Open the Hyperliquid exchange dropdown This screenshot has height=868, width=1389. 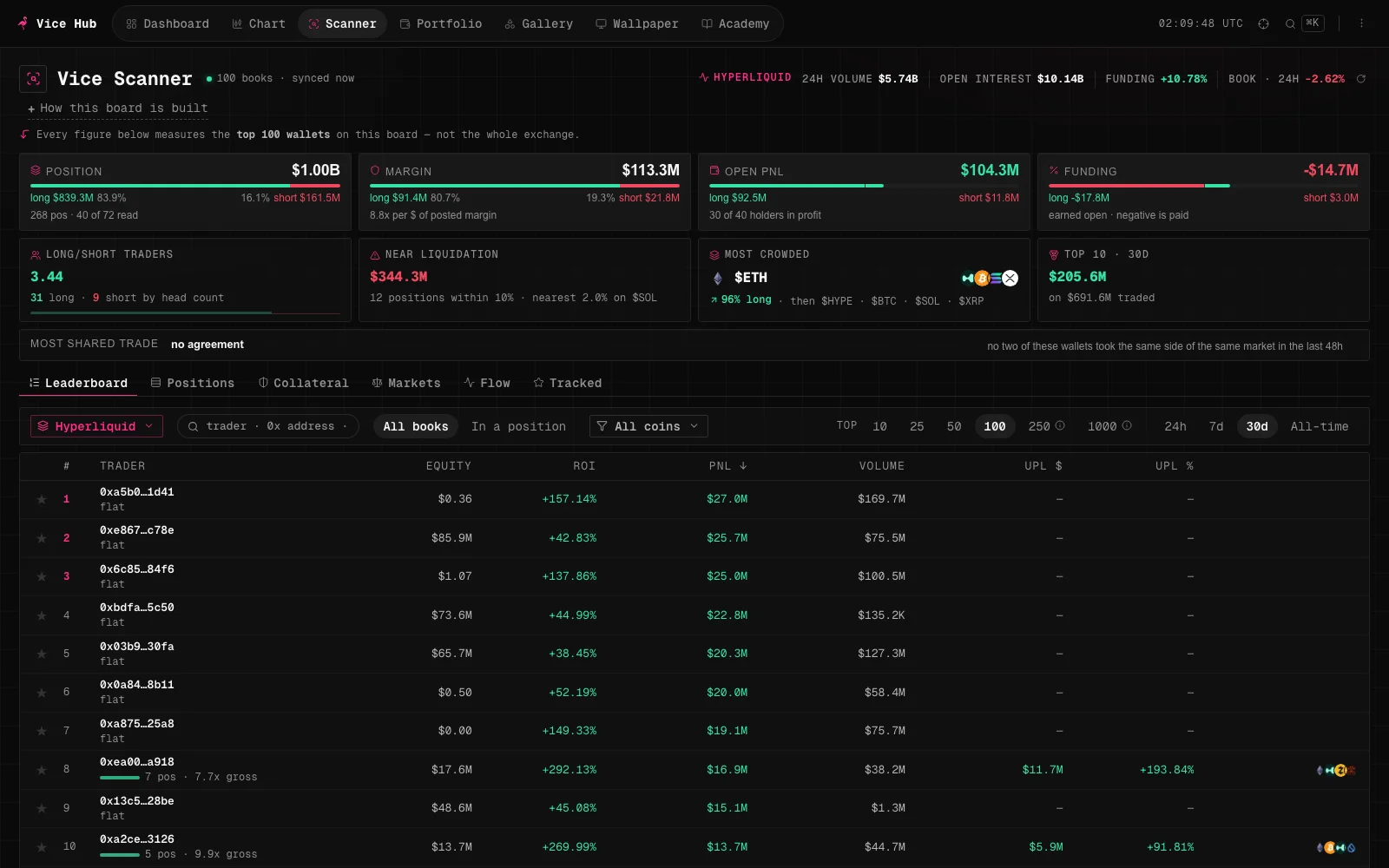pyautogui.click(x=95, y=426)
